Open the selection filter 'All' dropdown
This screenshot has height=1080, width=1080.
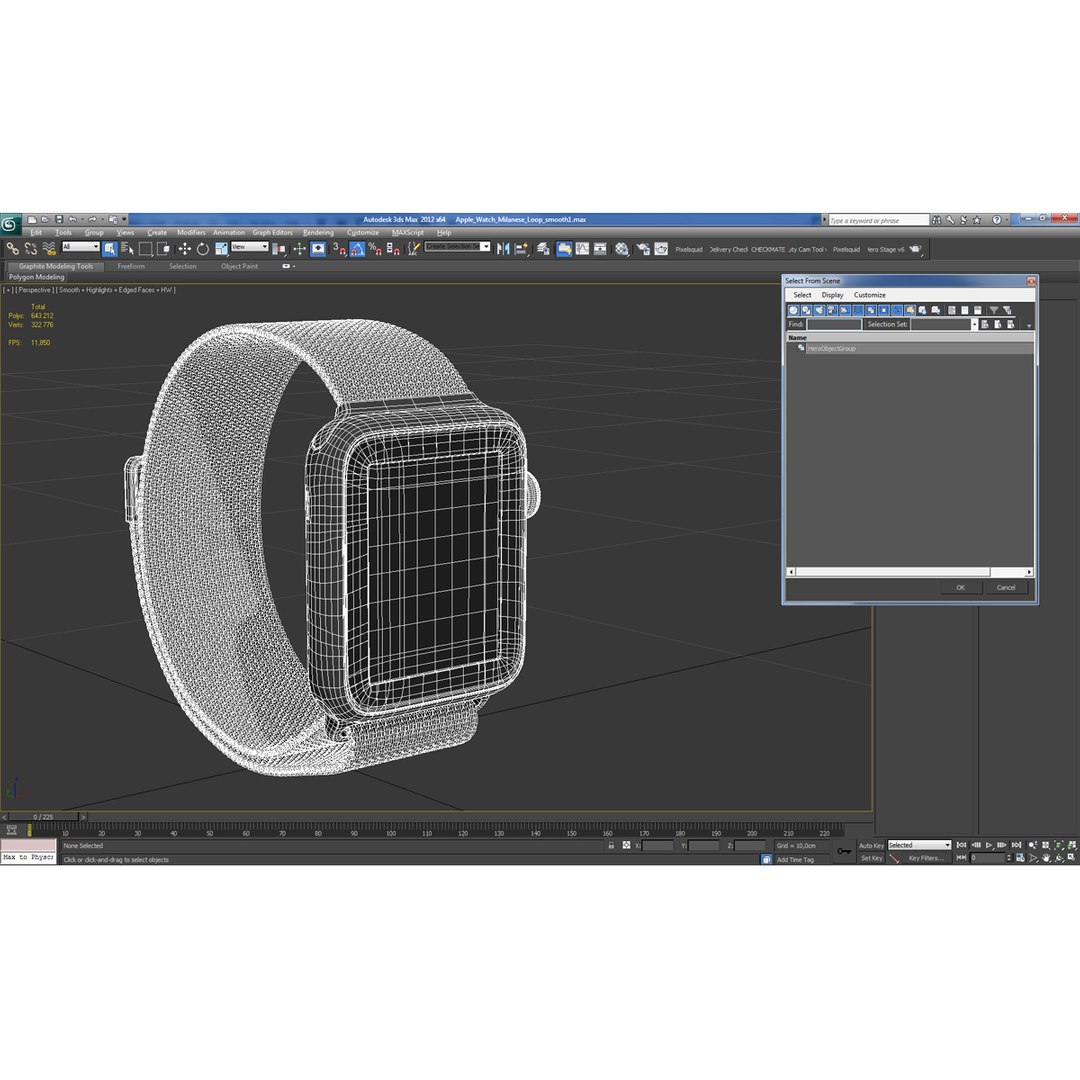coord(81,247)
